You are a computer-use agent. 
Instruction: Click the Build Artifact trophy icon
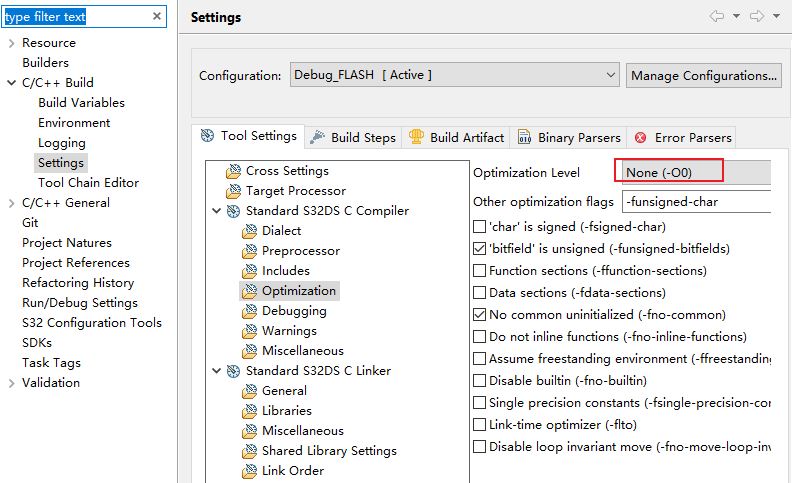point(416,136)
